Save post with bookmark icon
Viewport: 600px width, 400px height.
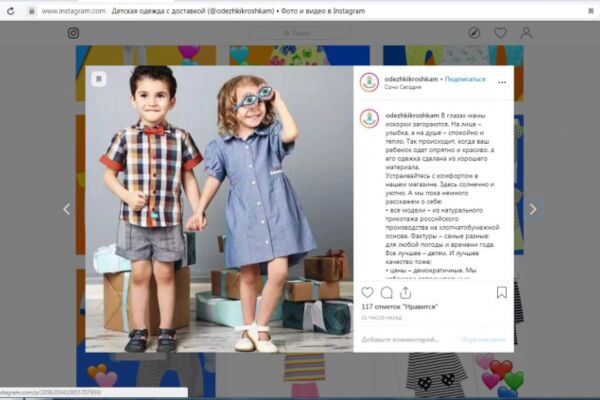tap(502, 293)
